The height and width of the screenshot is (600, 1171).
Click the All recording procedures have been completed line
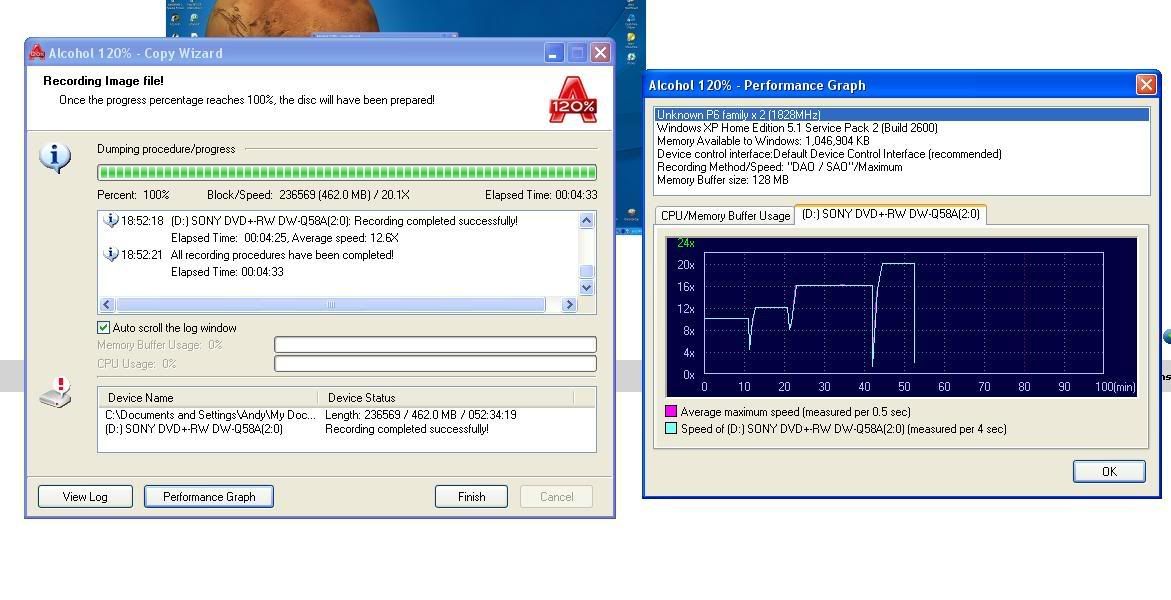tap(282, 254)
